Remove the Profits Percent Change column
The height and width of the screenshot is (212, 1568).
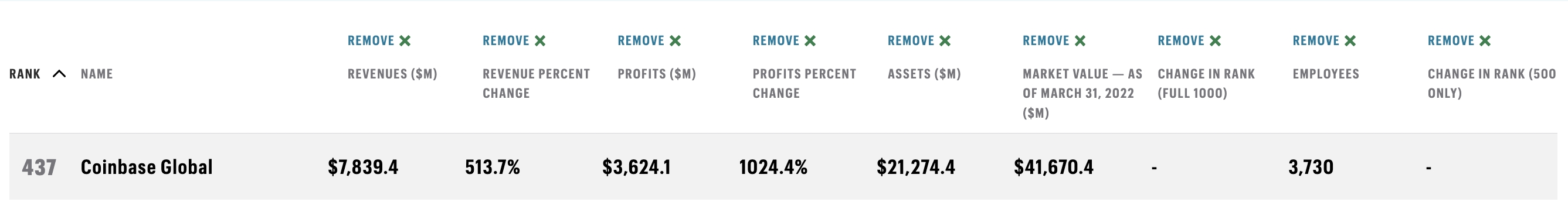click(784, 40)
